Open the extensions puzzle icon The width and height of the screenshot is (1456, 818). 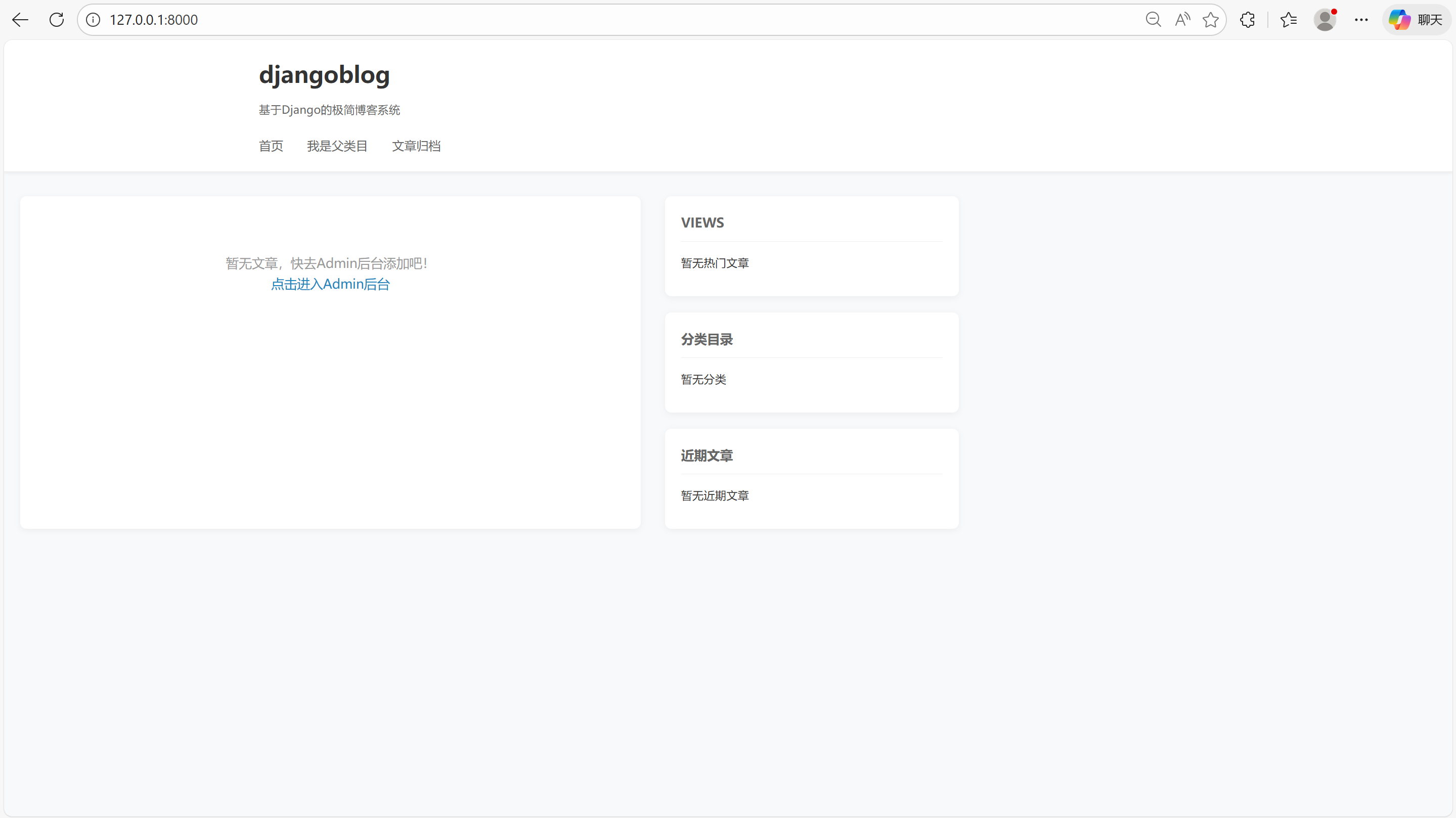point(1248,20)
